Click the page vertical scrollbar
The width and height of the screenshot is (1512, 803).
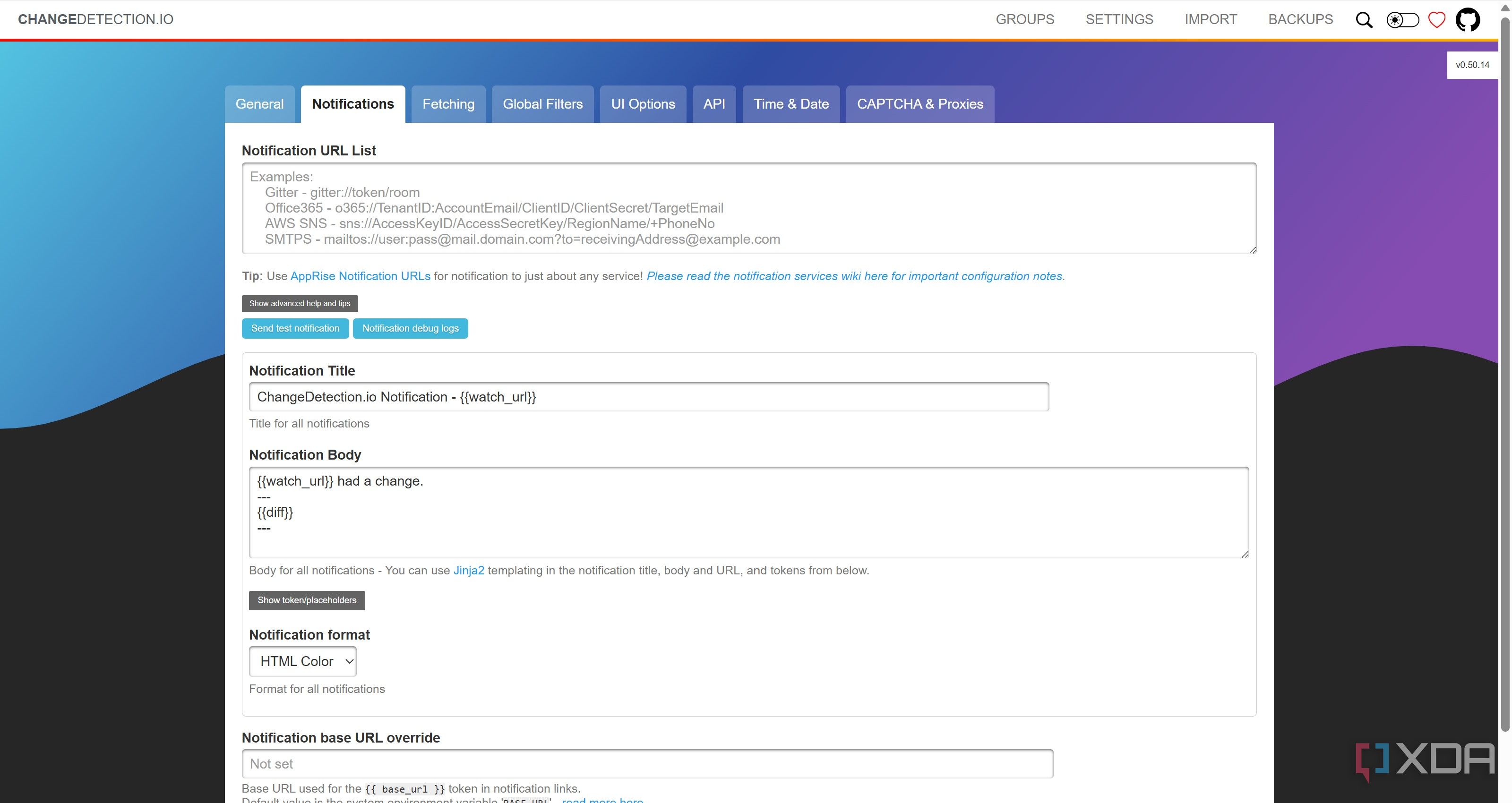(x=1505, y=375)
